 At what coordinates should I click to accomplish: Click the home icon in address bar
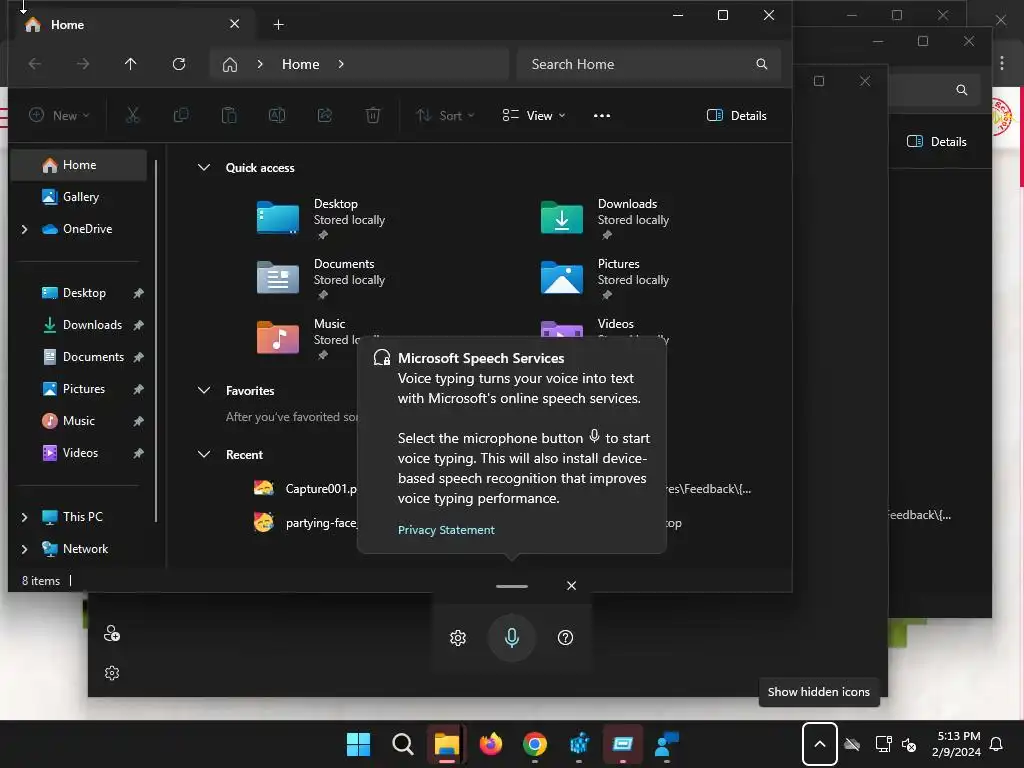click(230, 64)
